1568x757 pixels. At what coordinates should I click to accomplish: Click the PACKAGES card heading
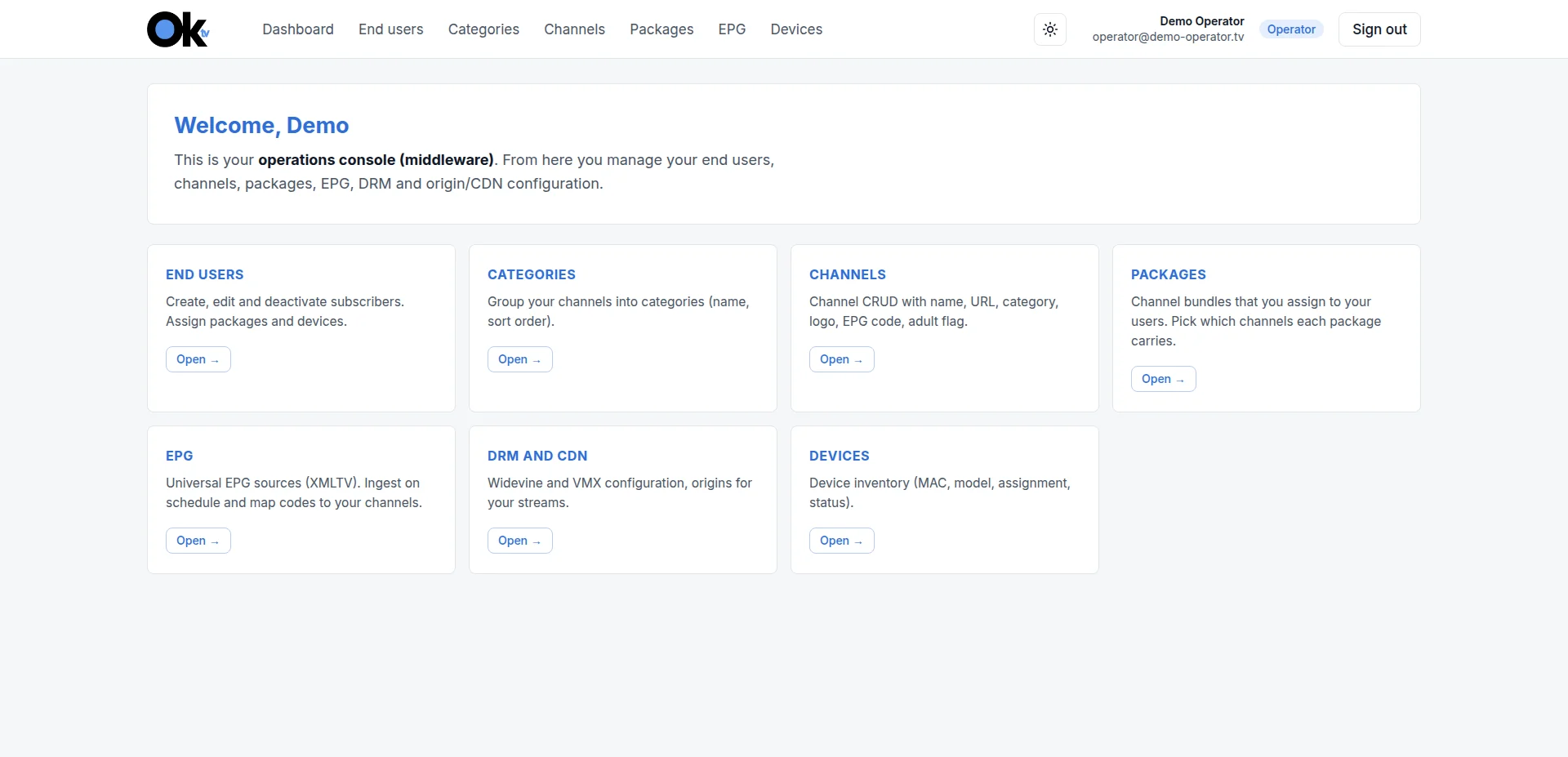pyautogui.click(x=1169, y=274)
